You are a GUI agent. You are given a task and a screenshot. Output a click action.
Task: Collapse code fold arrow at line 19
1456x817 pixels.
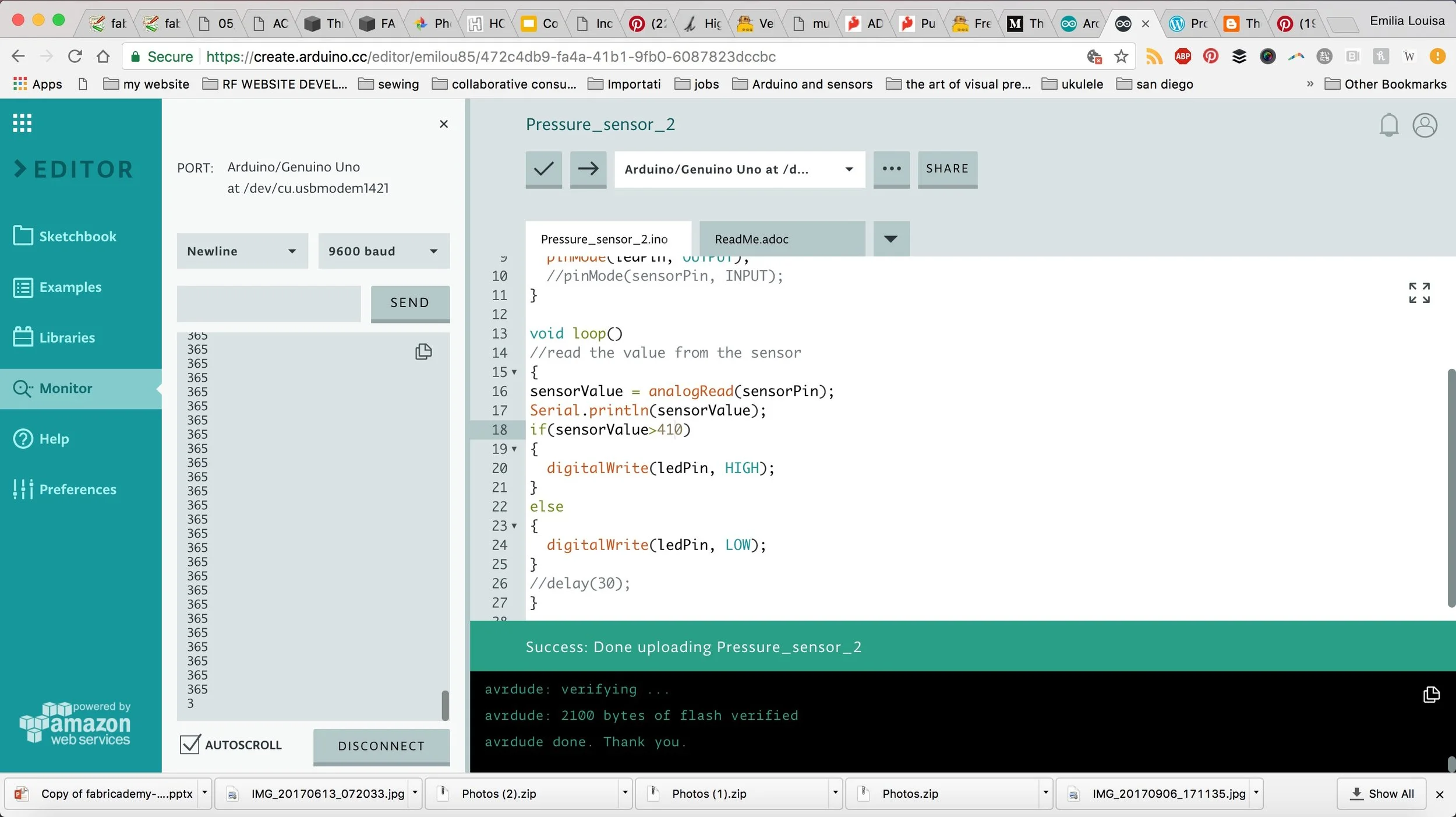click(x=514, y=449)
